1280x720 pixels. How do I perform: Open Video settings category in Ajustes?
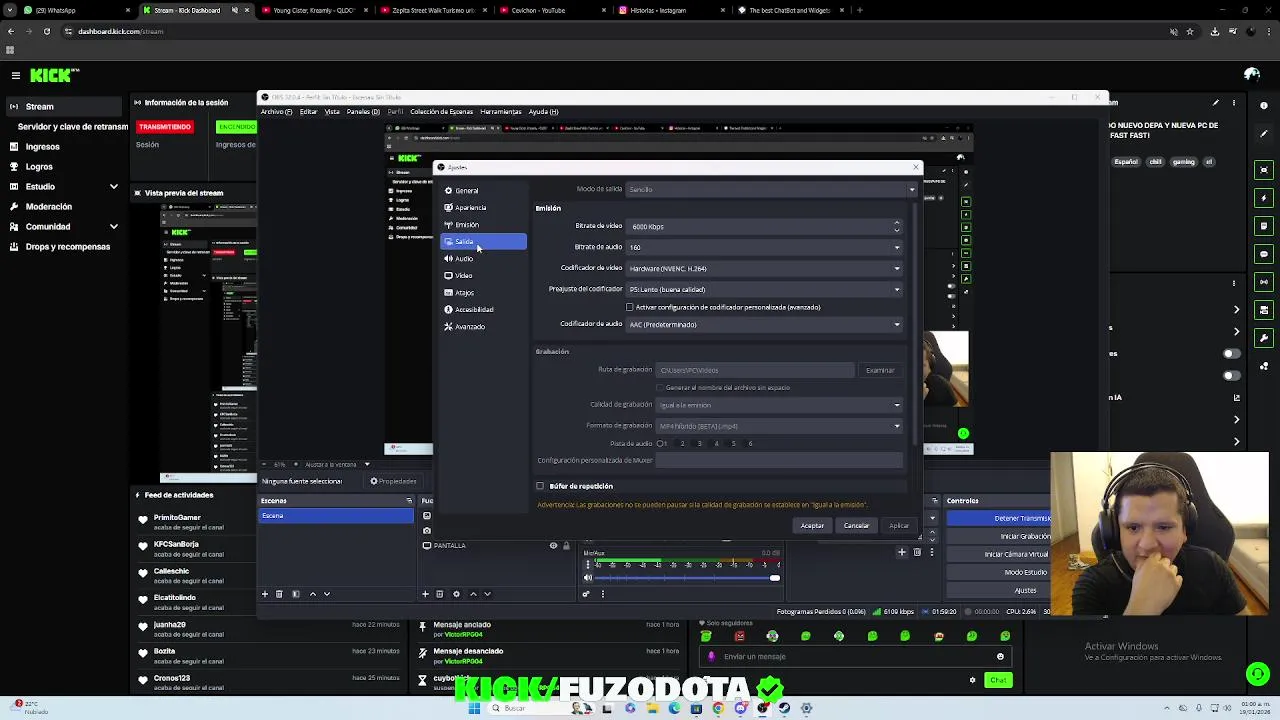pos(484,275)
